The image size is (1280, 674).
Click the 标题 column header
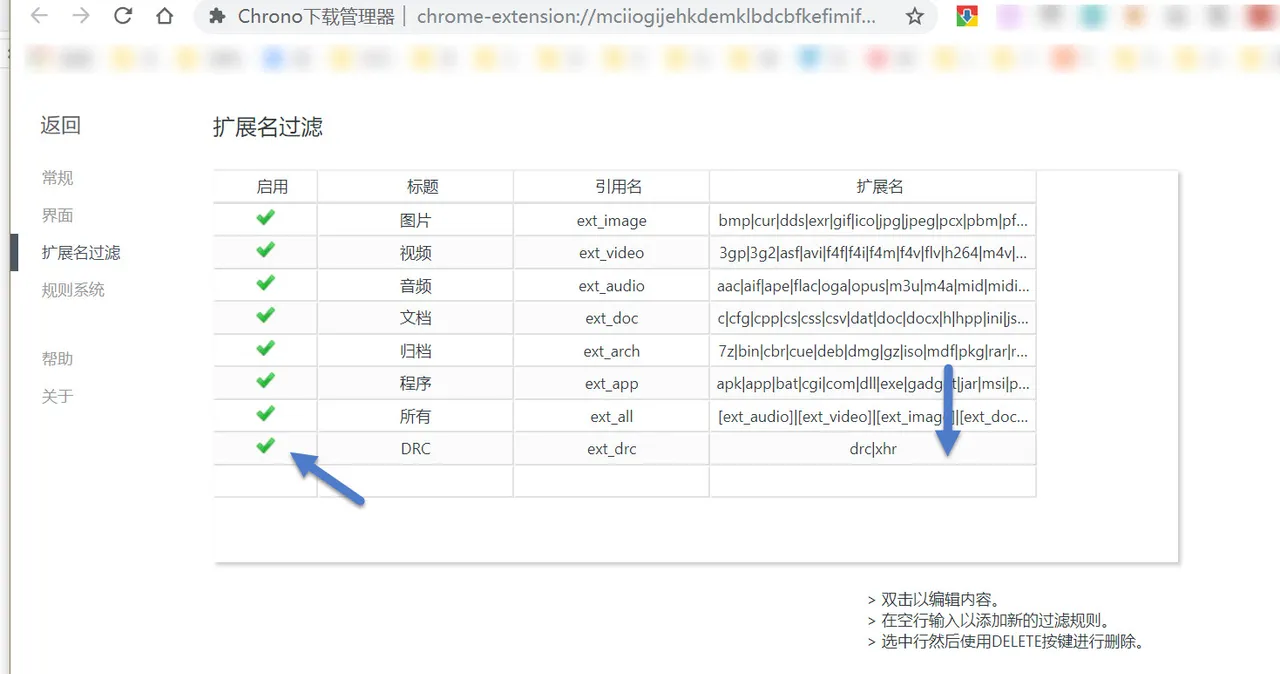coord(416,187)
